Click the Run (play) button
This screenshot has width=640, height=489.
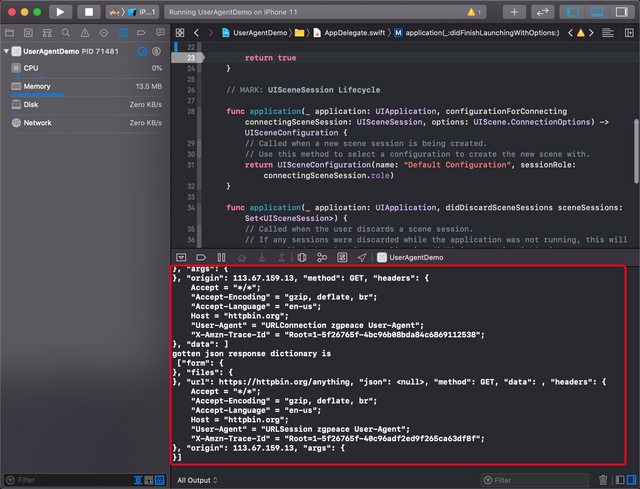click(x=60, y=12)
